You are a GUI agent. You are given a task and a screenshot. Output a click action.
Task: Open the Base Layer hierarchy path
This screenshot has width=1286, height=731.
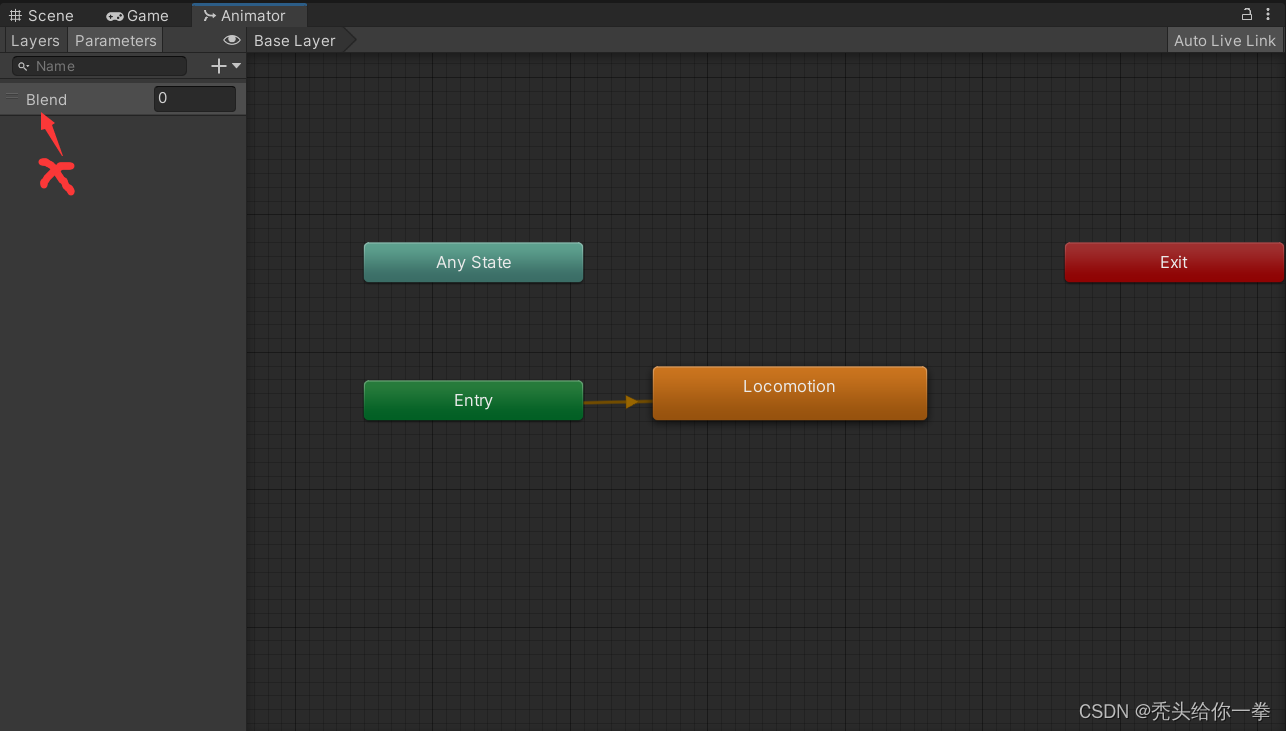pyautogui.click(x=293, y=40)
